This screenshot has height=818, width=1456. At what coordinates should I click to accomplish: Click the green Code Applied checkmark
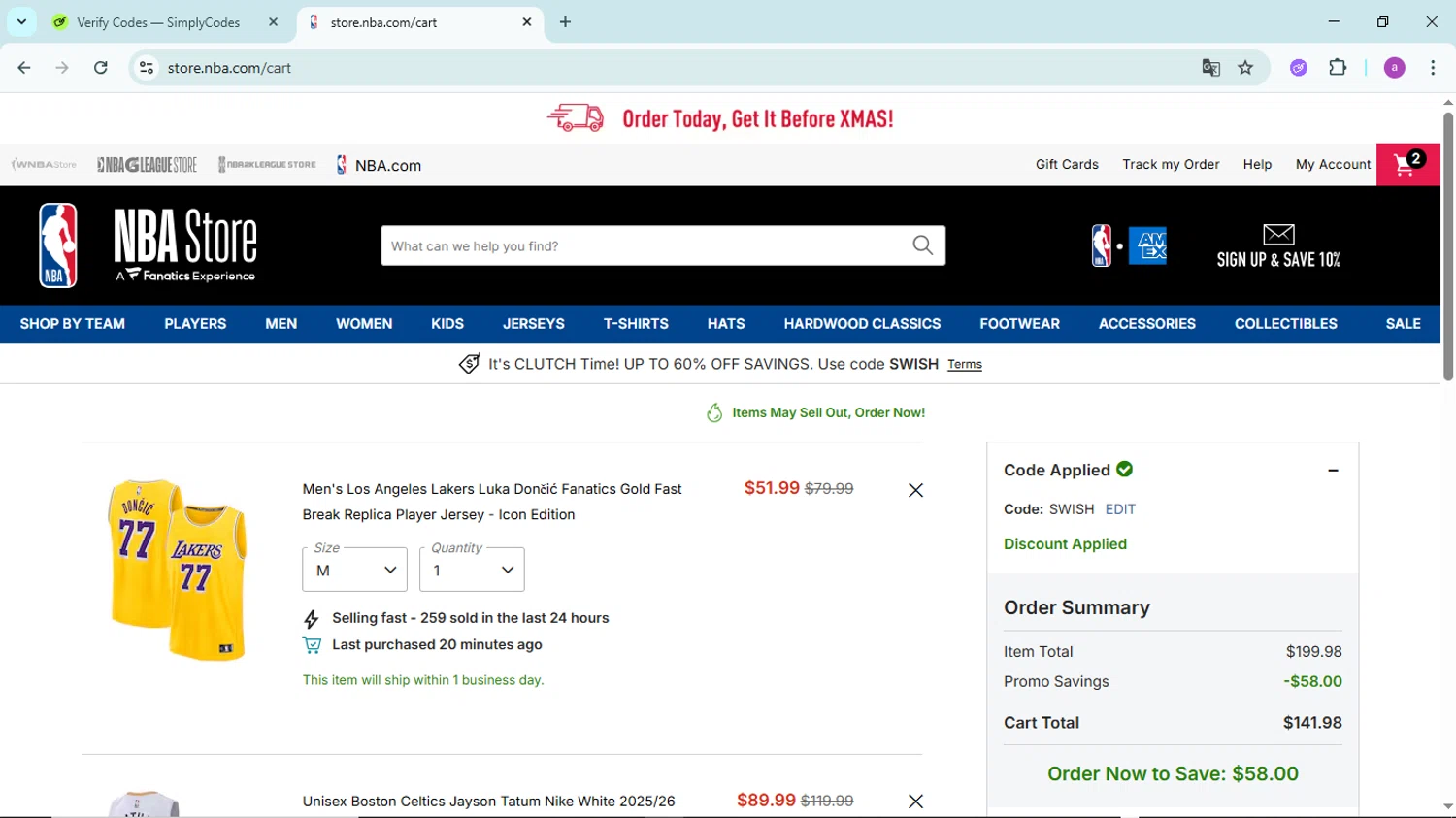1125,470
